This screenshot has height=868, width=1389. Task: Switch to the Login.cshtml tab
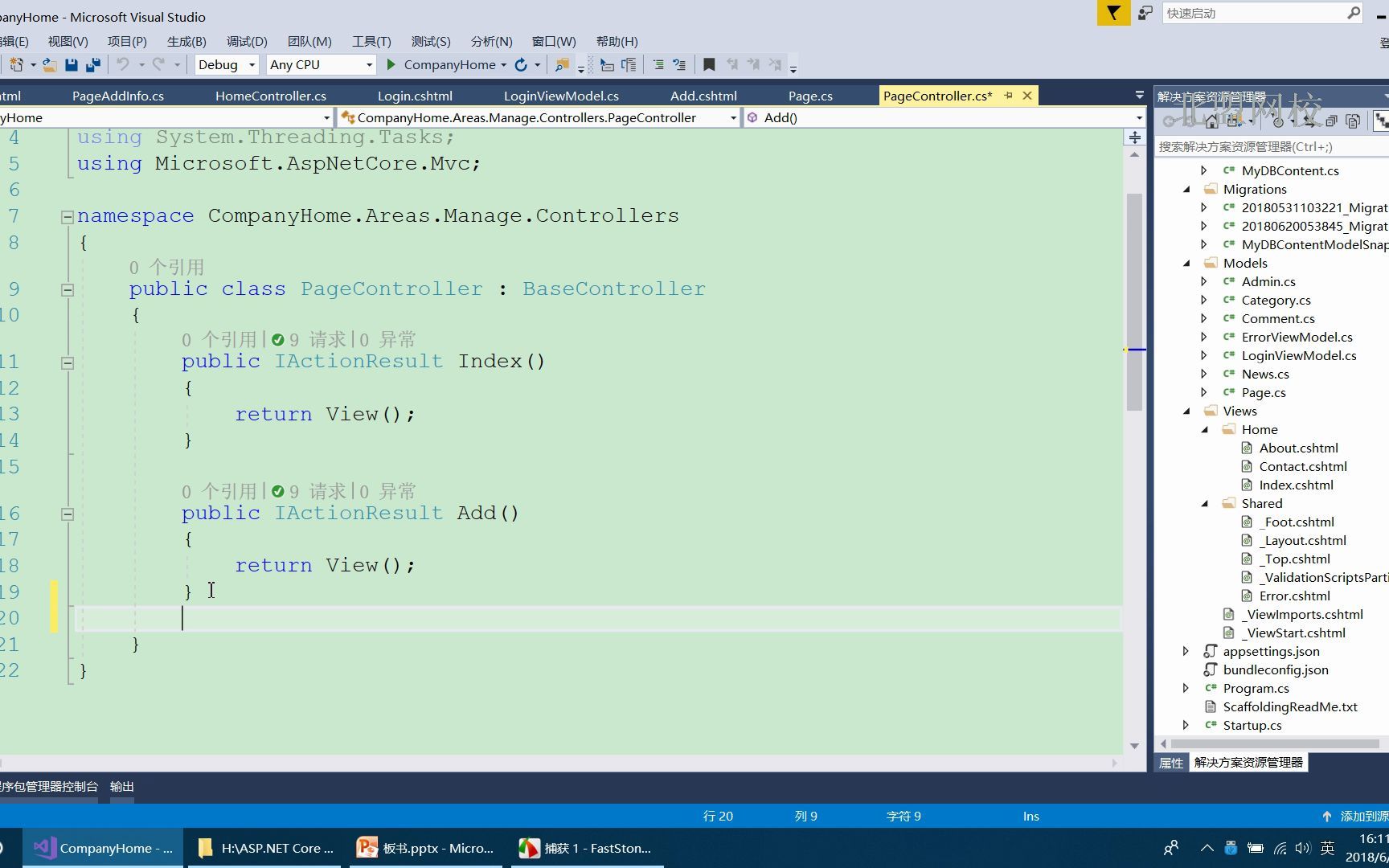415,96
